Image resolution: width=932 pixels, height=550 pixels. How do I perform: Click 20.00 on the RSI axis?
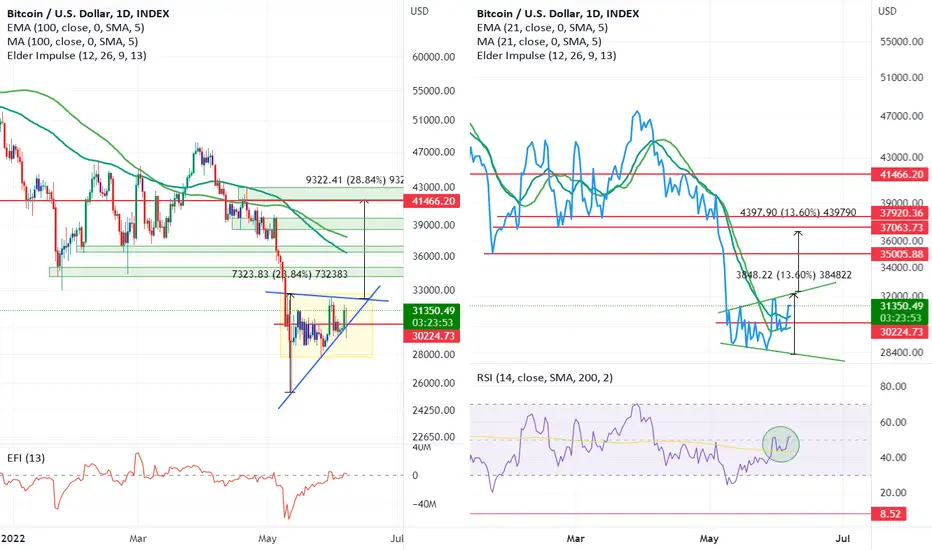coord(893,492)
